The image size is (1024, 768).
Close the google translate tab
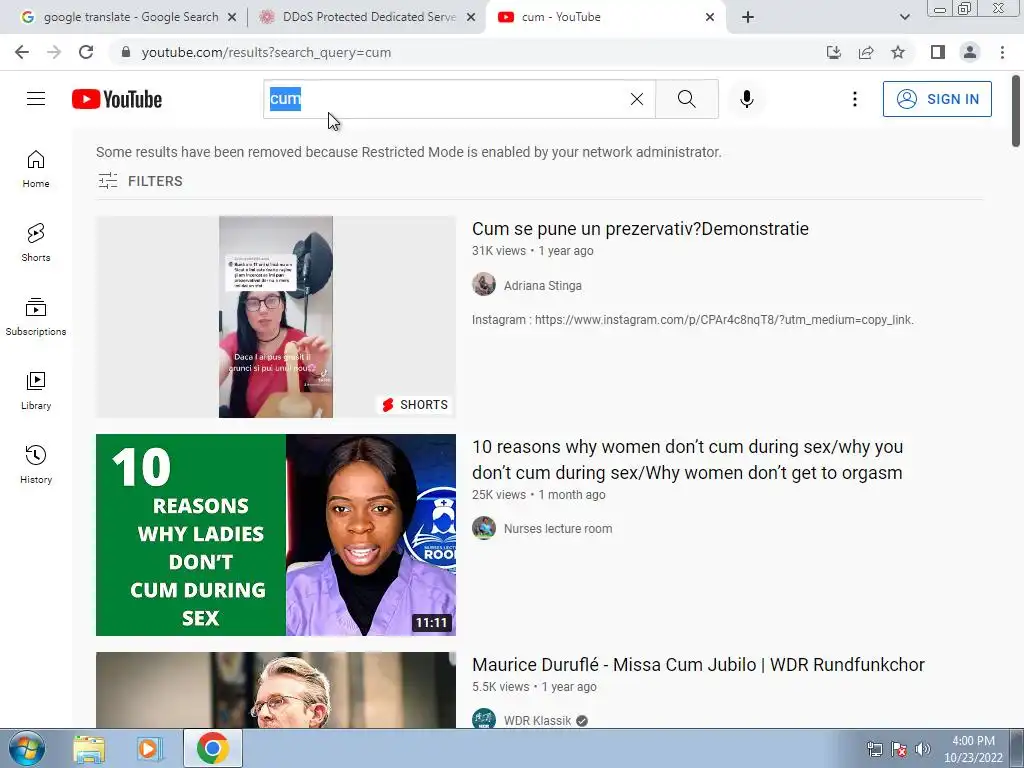click(232, 17)
